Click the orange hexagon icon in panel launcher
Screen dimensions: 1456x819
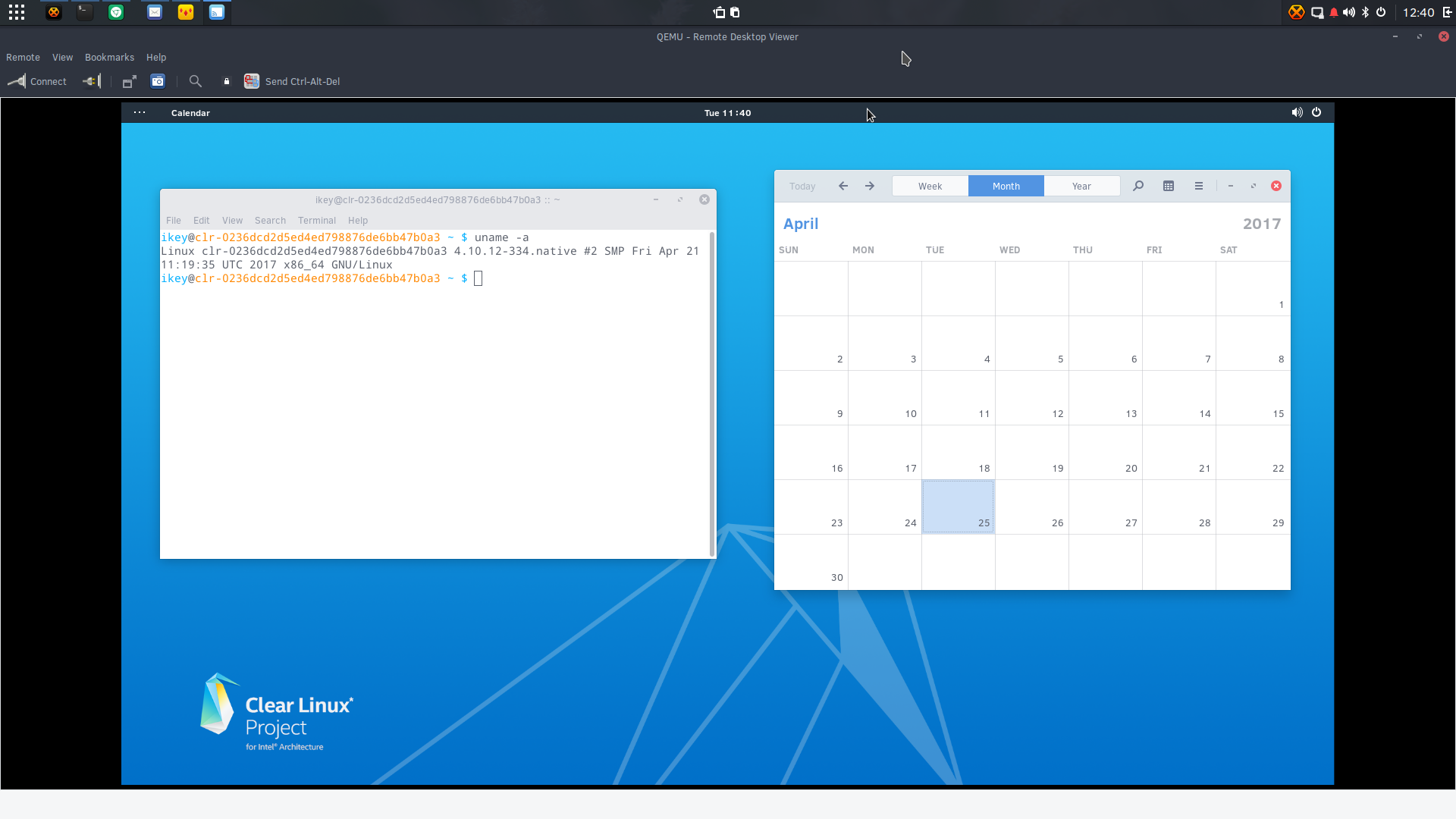tap(54, 12)
